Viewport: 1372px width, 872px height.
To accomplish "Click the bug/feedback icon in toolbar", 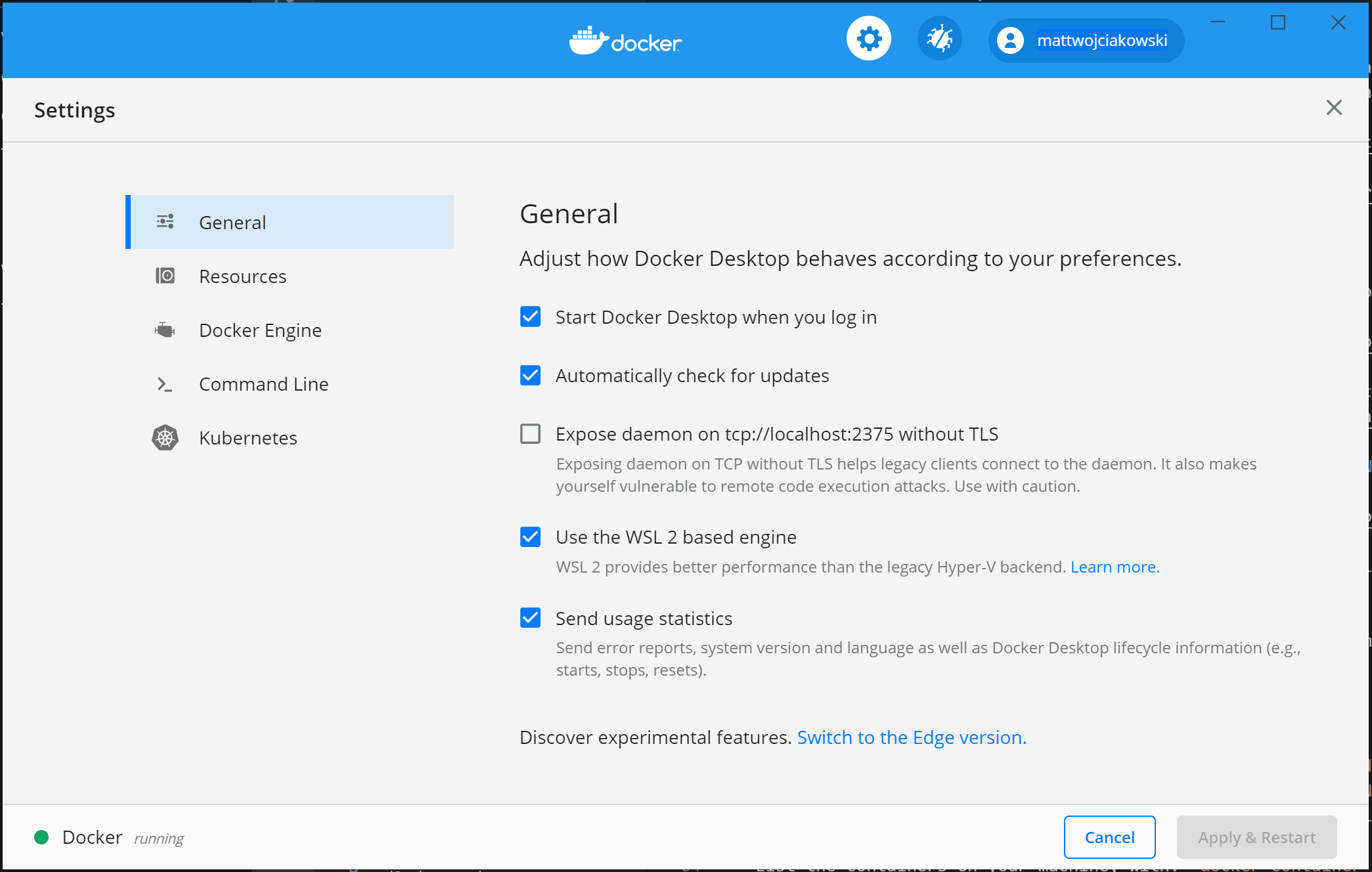I will (x=938, y=40).
